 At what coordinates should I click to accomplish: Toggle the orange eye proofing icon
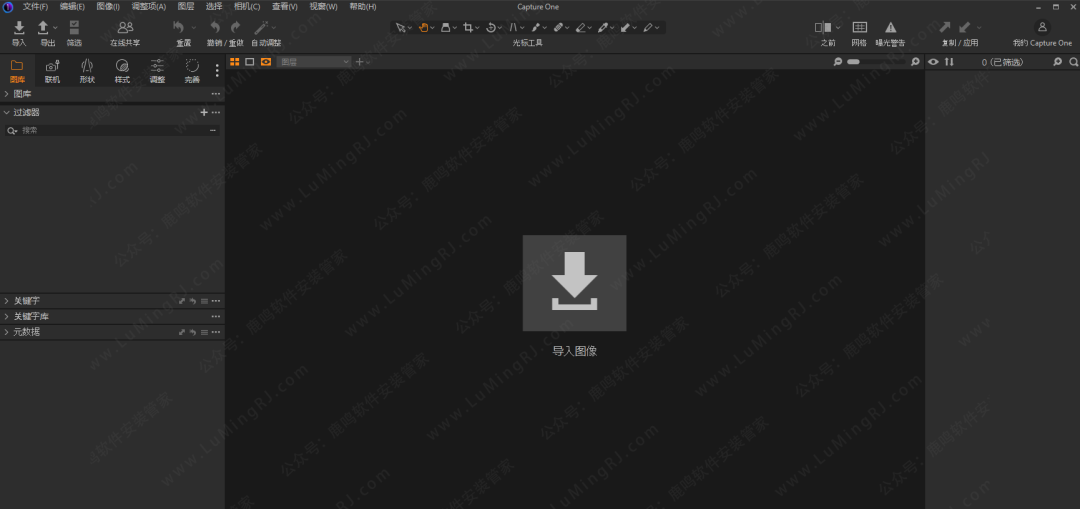click(266, 62)
